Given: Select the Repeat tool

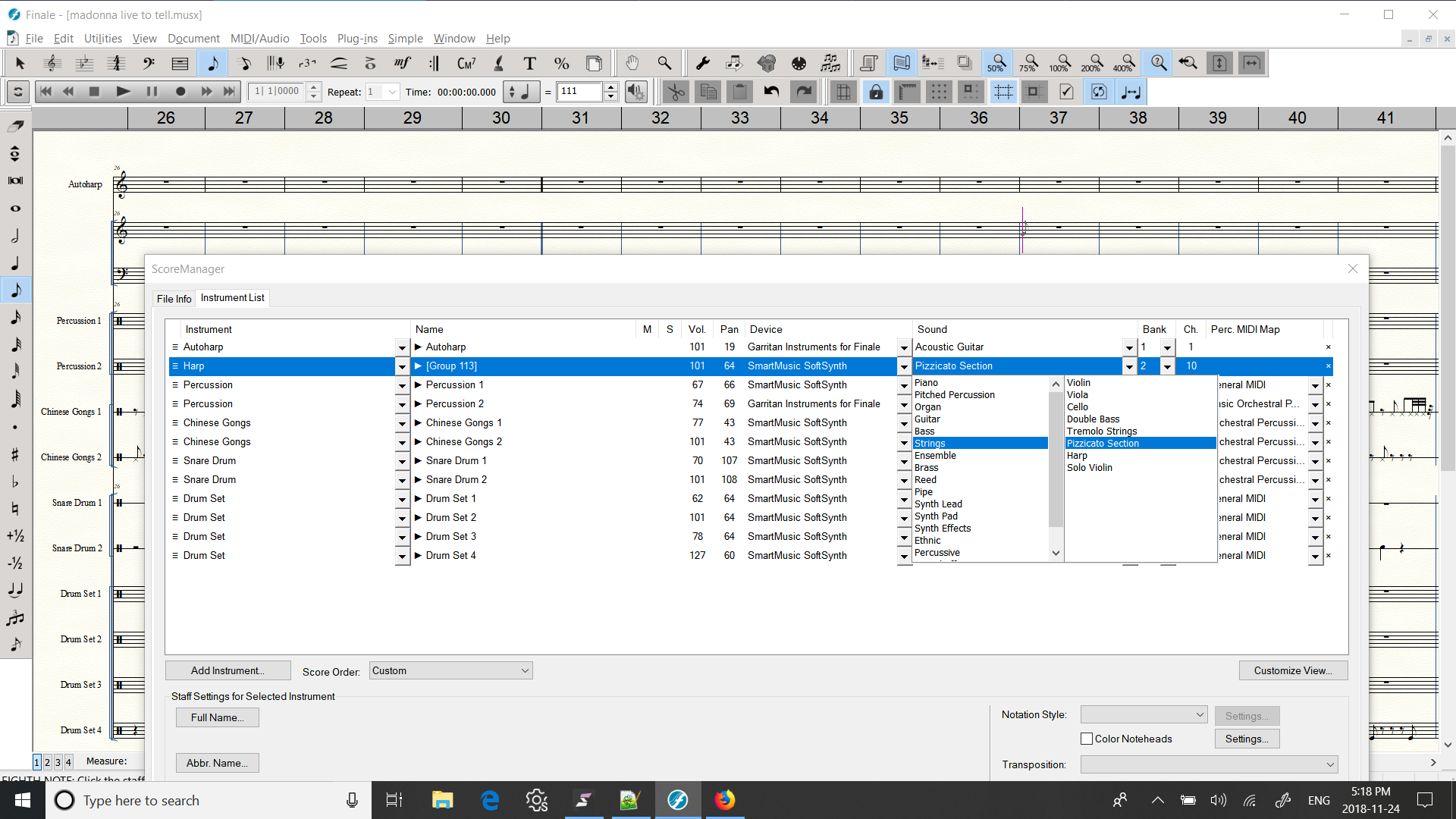Looking at the screenshot, I should [434, 64].
